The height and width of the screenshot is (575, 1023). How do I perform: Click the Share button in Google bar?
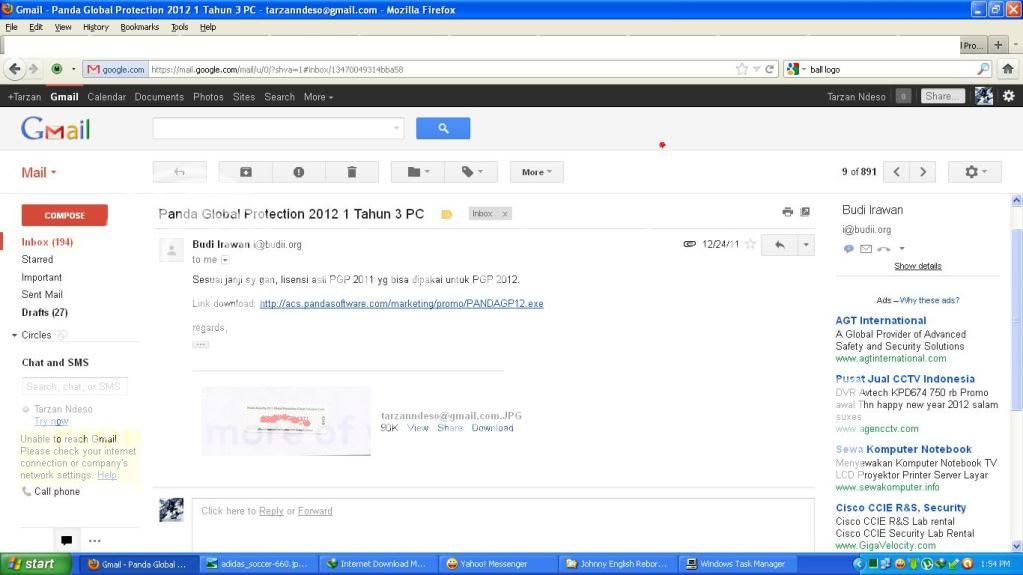coord(942,96)
